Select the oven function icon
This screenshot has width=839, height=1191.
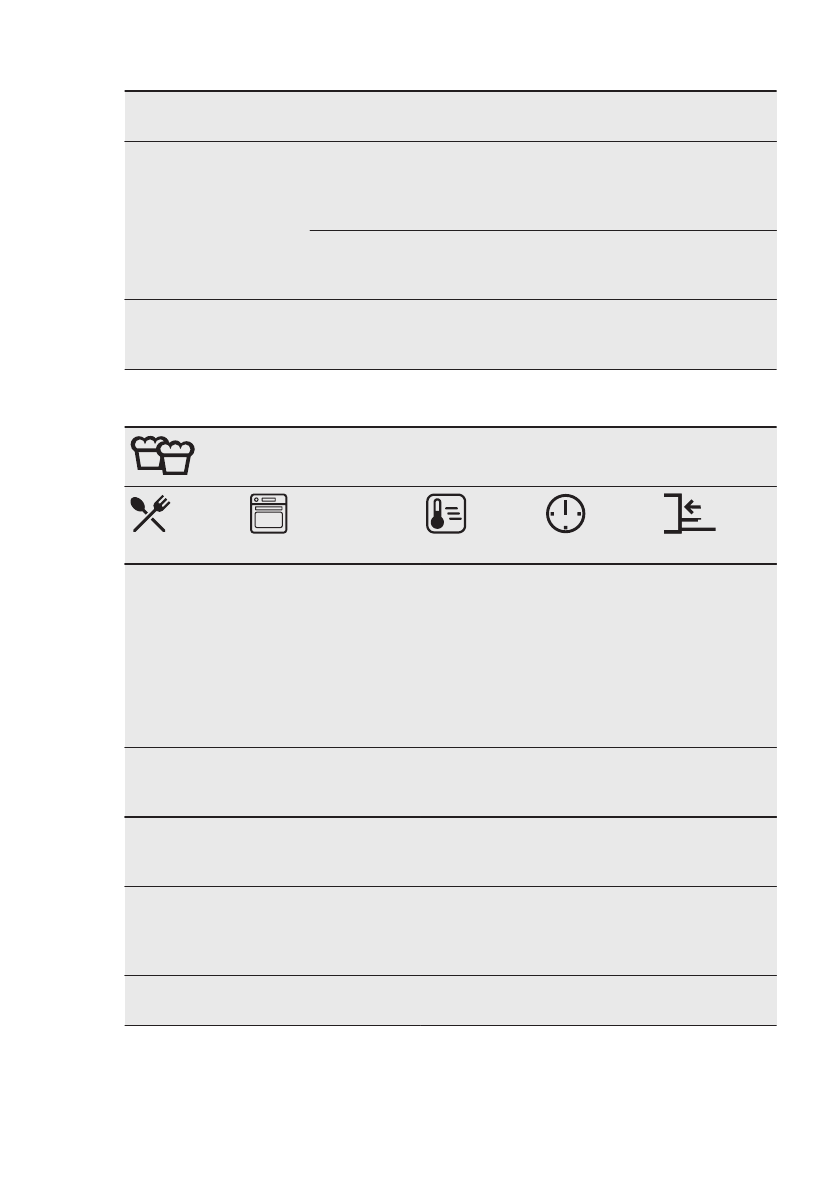click(269, 514)
